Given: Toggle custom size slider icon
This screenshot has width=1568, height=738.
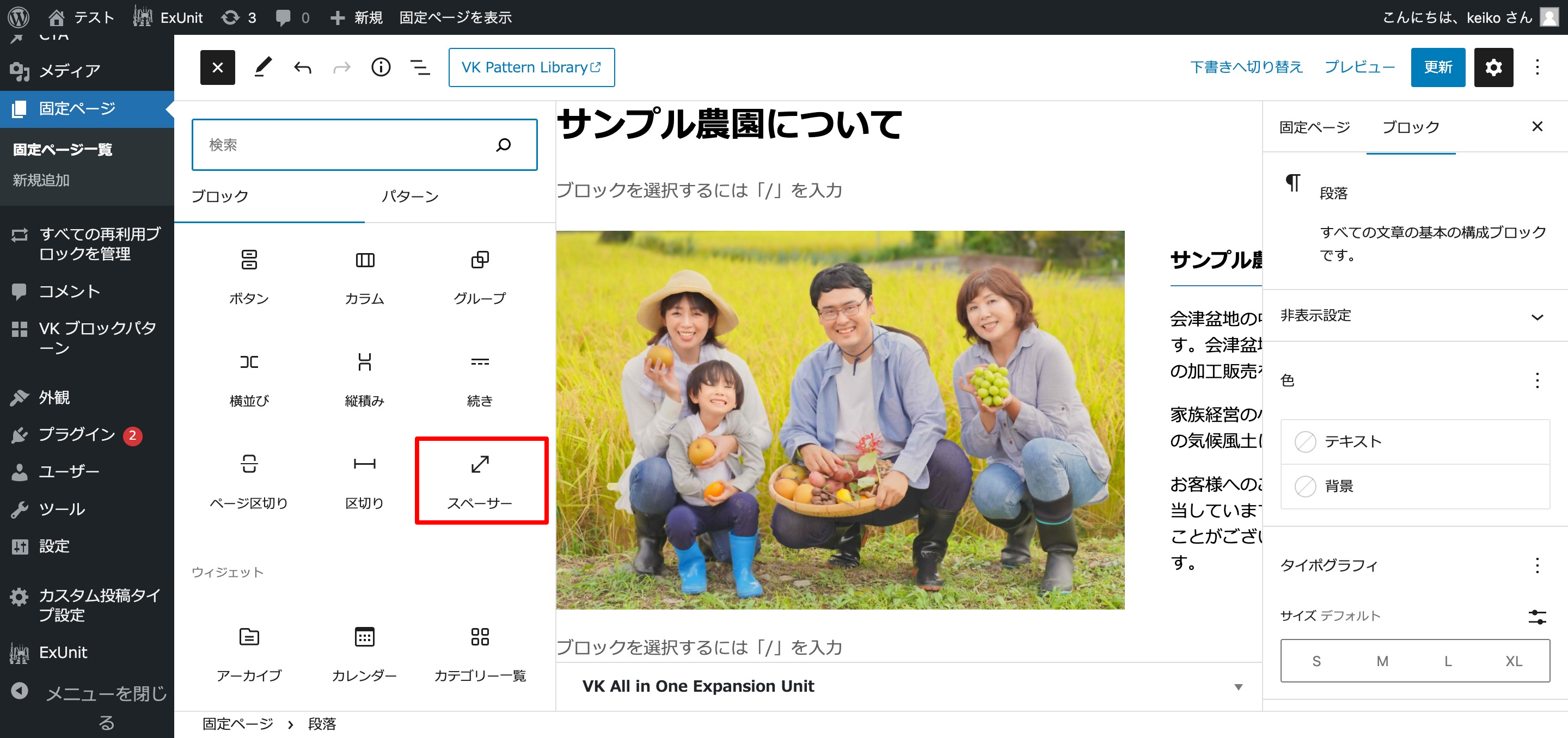Looking at the screenshot, I should 1536,616.
